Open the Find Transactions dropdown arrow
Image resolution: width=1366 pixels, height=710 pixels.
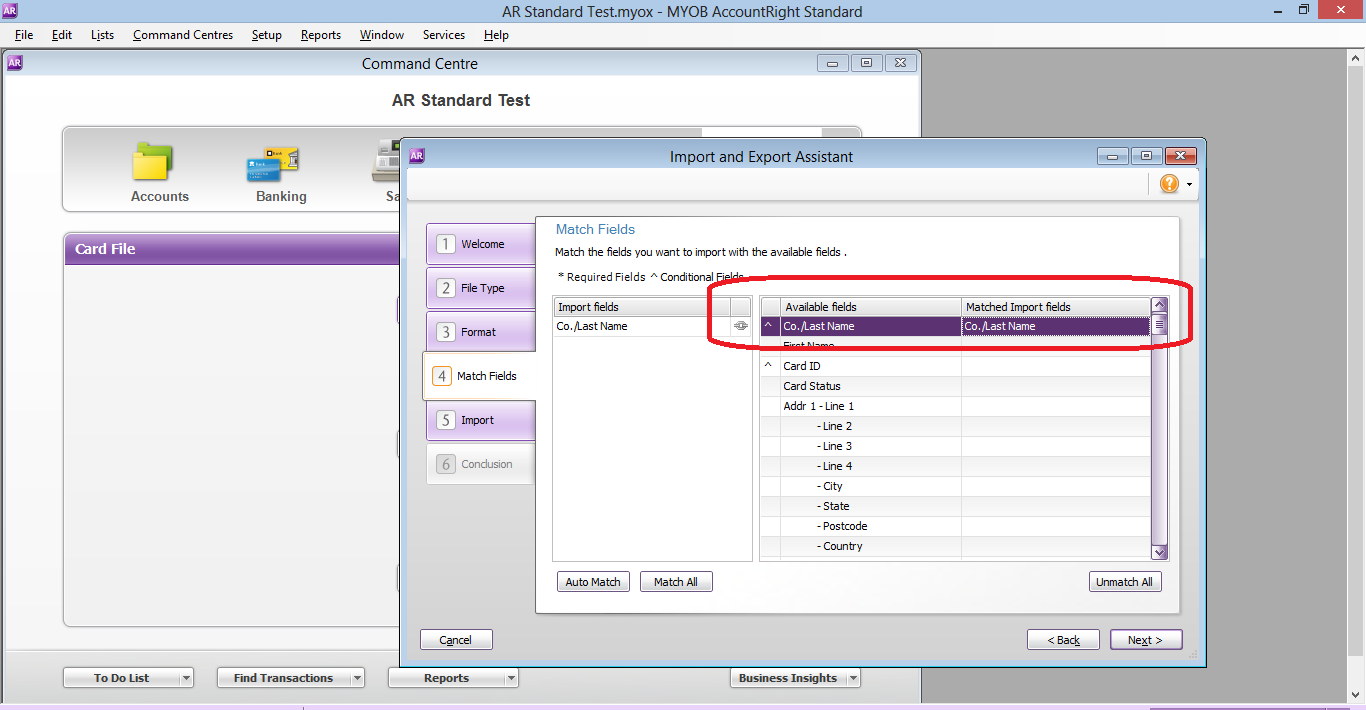coord(358,678)
